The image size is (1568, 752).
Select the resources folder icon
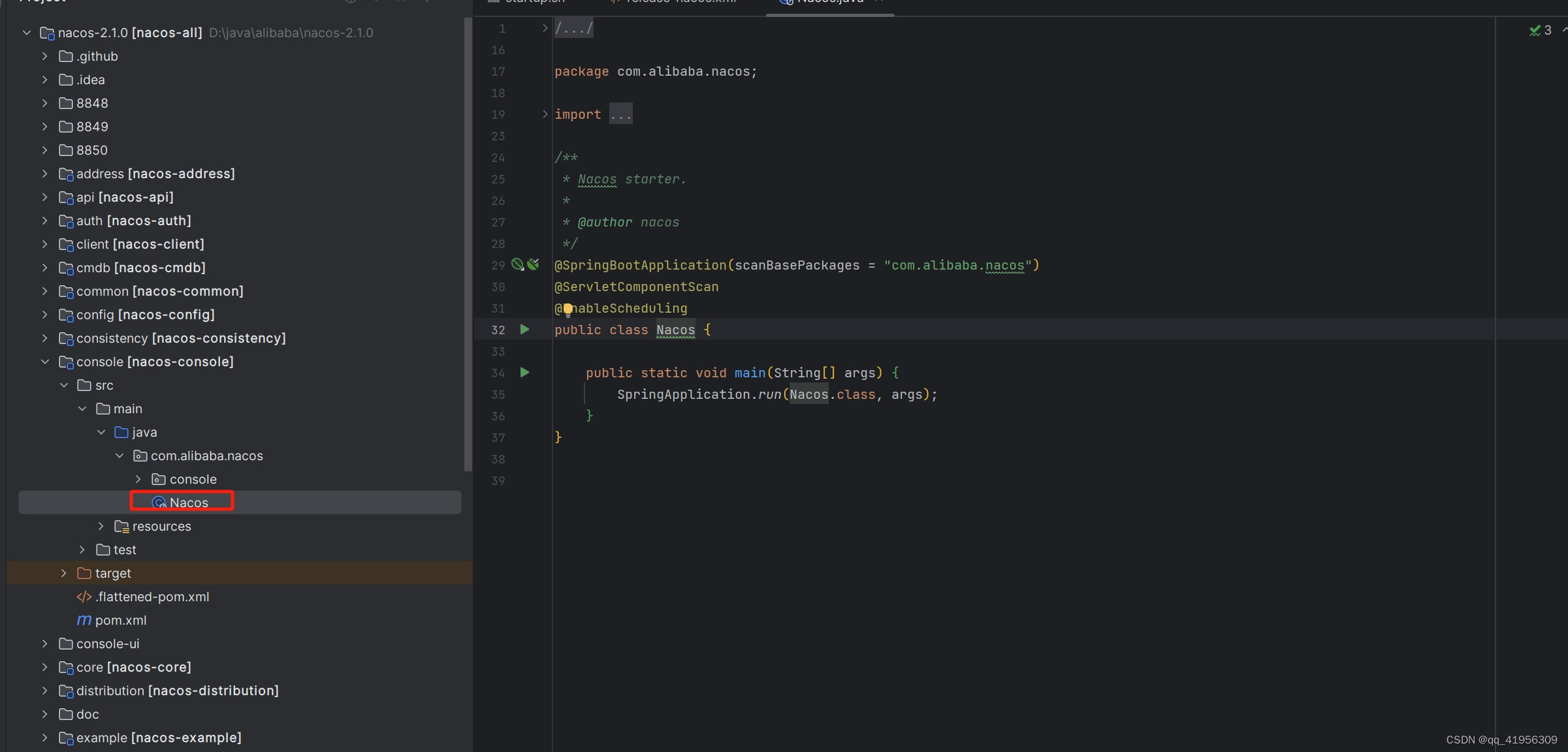click(x=121, y=526)
